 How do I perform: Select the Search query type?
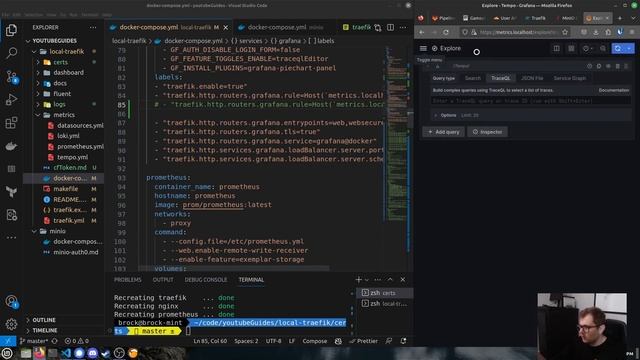coord(473,78)
